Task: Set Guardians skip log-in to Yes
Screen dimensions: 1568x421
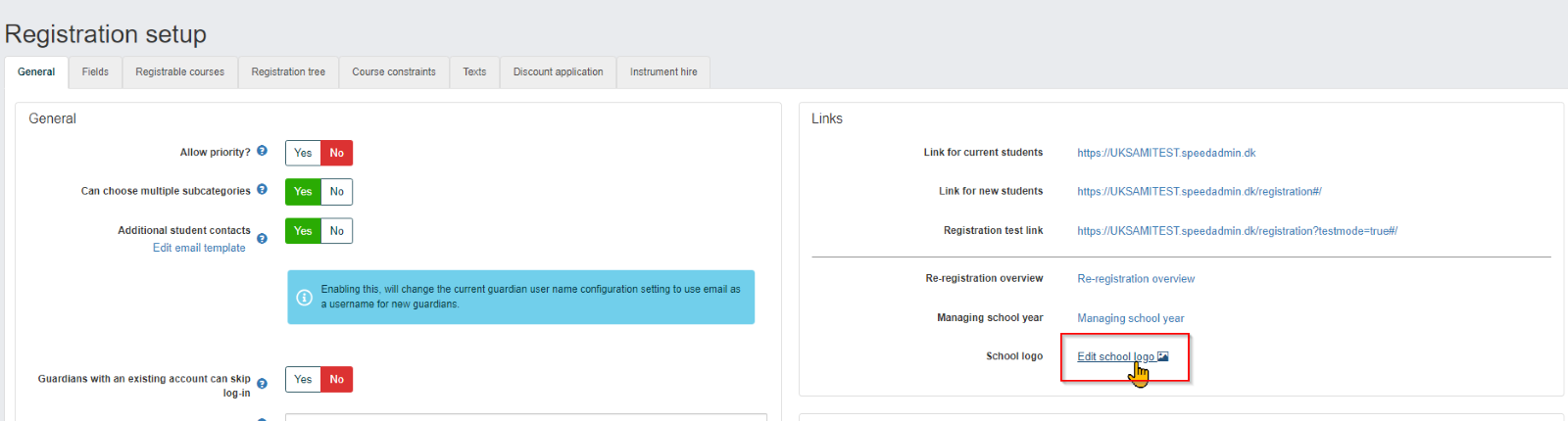Action: pyautogui.click(x=303, y=379)
